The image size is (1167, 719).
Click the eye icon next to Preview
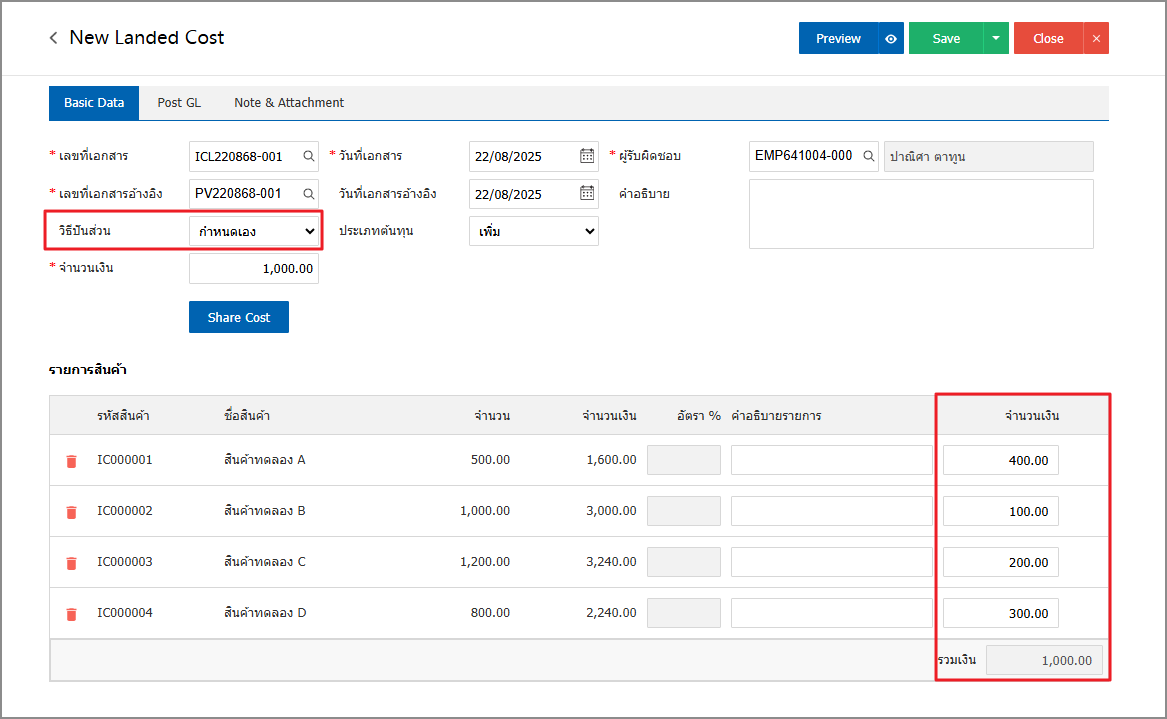[x=891, y=38]
